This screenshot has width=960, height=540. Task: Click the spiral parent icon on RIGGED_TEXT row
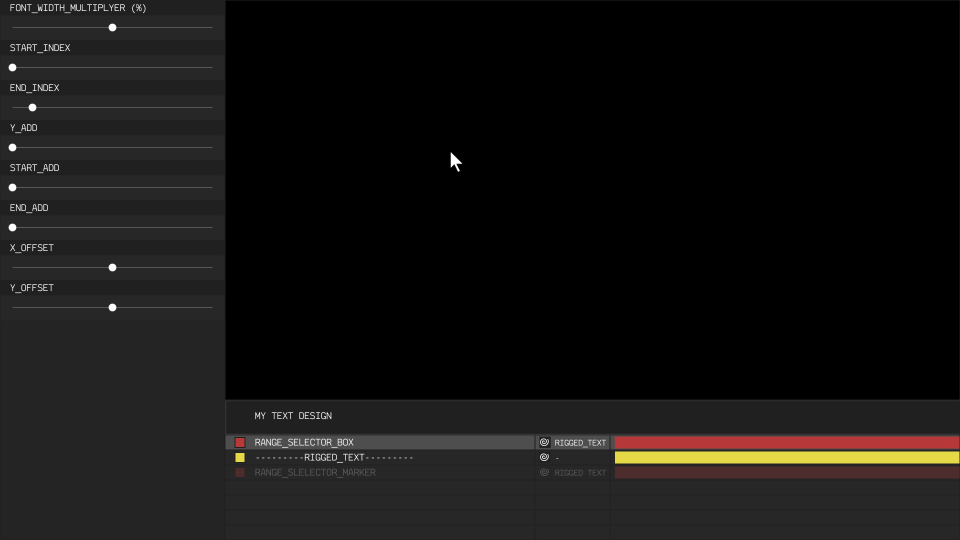[544, 457]
